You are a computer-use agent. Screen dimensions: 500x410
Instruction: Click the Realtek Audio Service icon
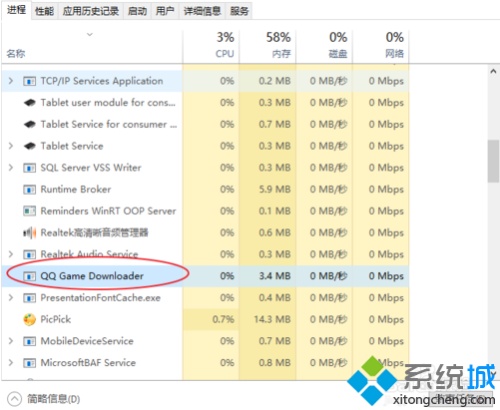[x=29, y=254]
